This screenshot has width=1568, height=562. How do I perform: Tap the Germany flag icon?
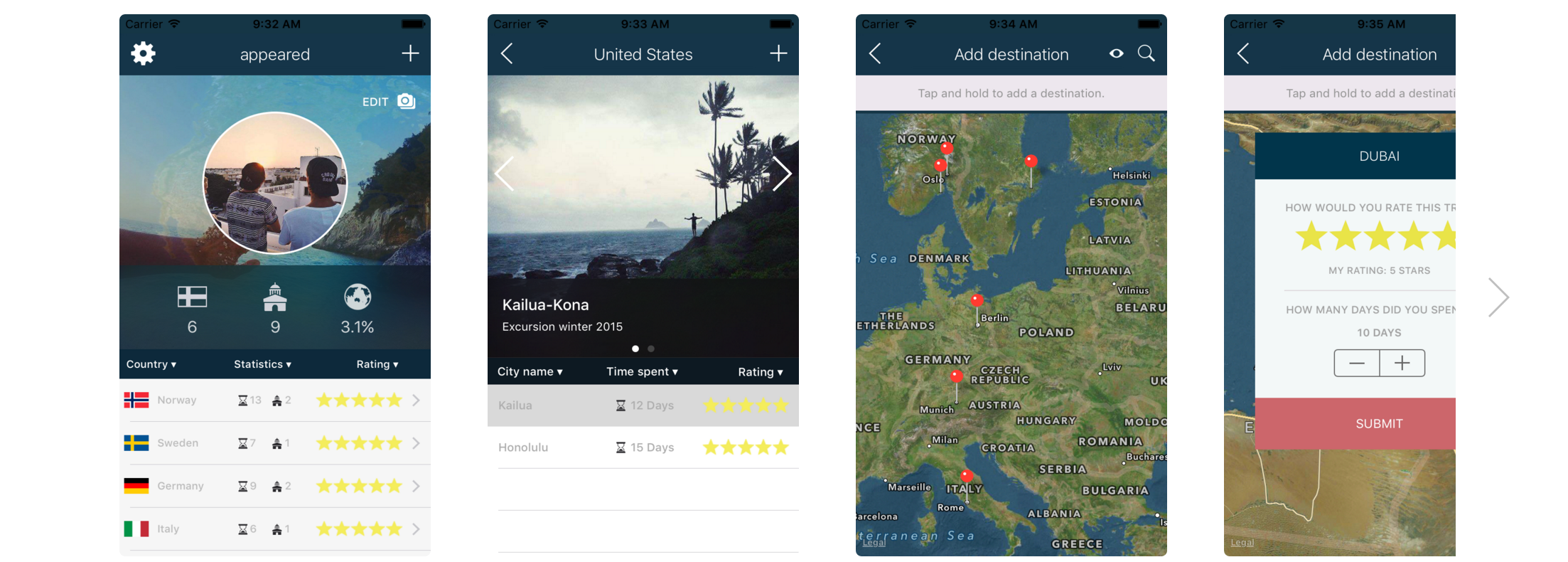coord(136,486)
